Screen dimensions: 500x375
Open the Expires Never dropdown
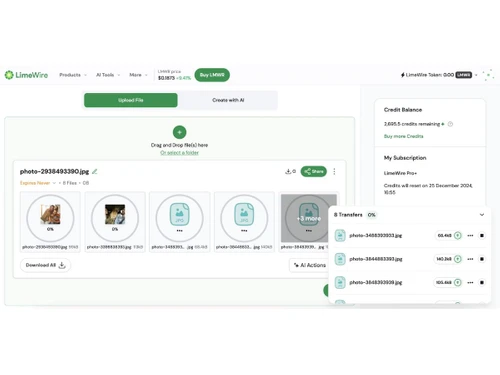tap(38, 183)
